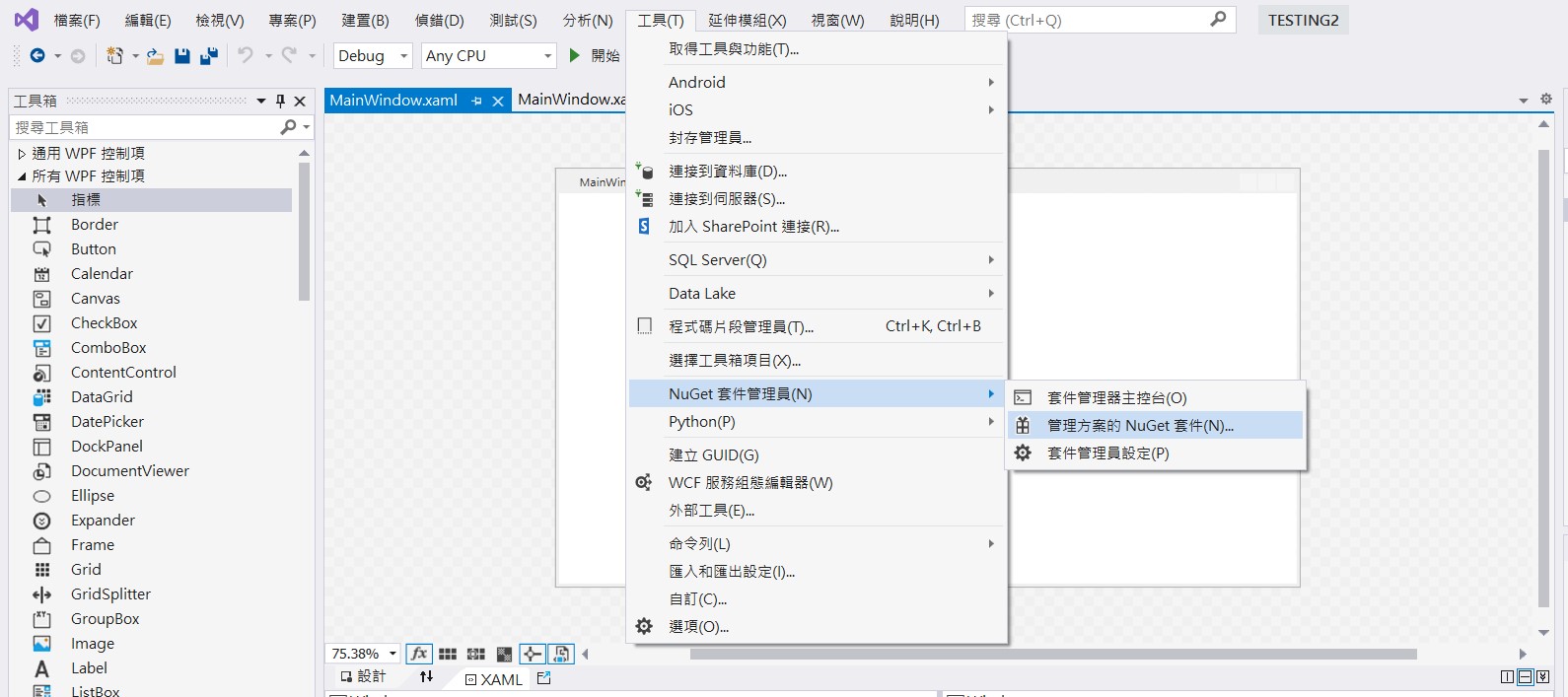The height and width of the screenshot is (697, 1568).
Task: Click the Undo arrow icon
Action: [246, 56]
